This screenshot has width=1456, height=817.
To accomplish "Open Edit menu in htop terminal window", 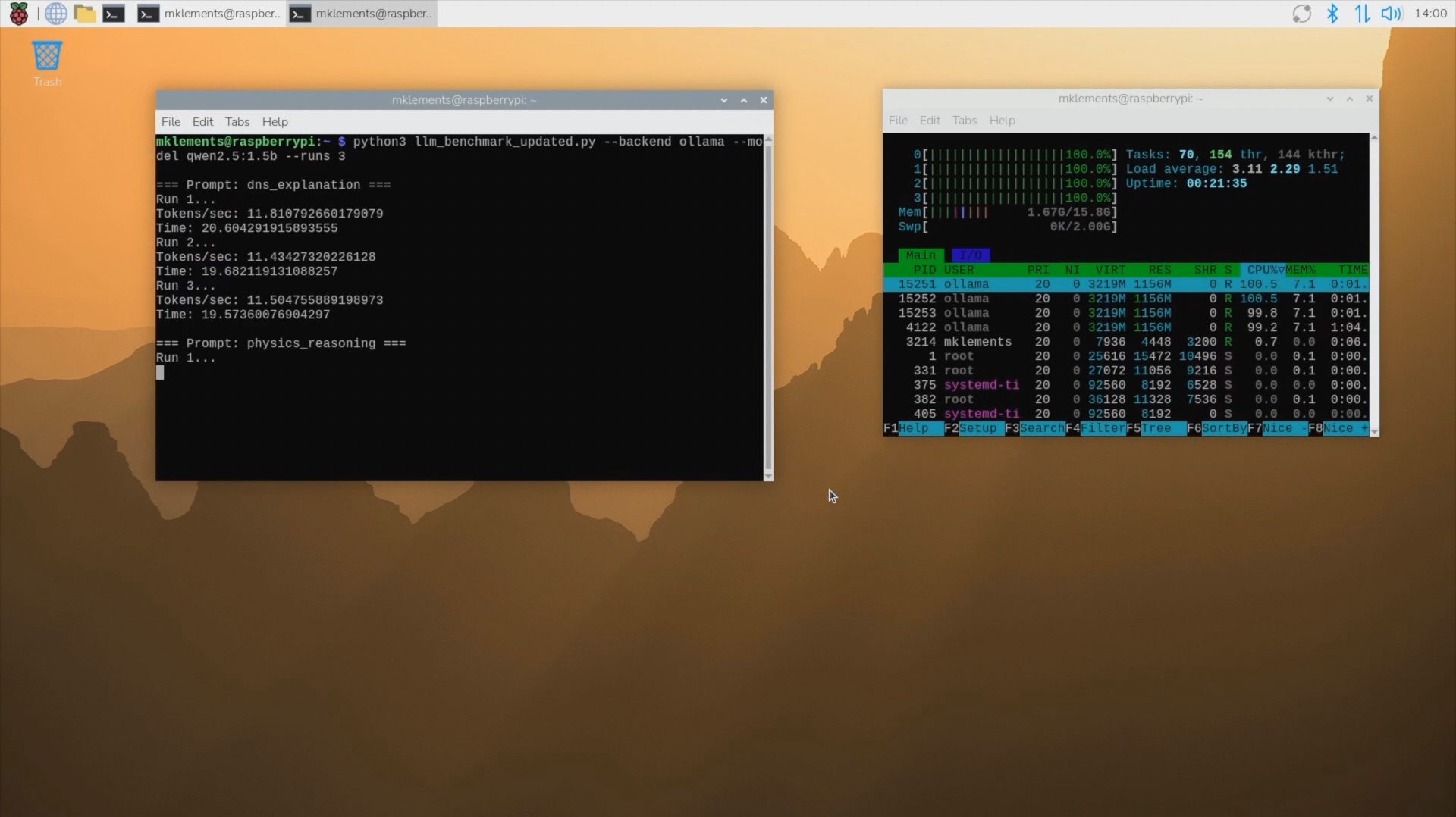I will [x=929, y=121].
